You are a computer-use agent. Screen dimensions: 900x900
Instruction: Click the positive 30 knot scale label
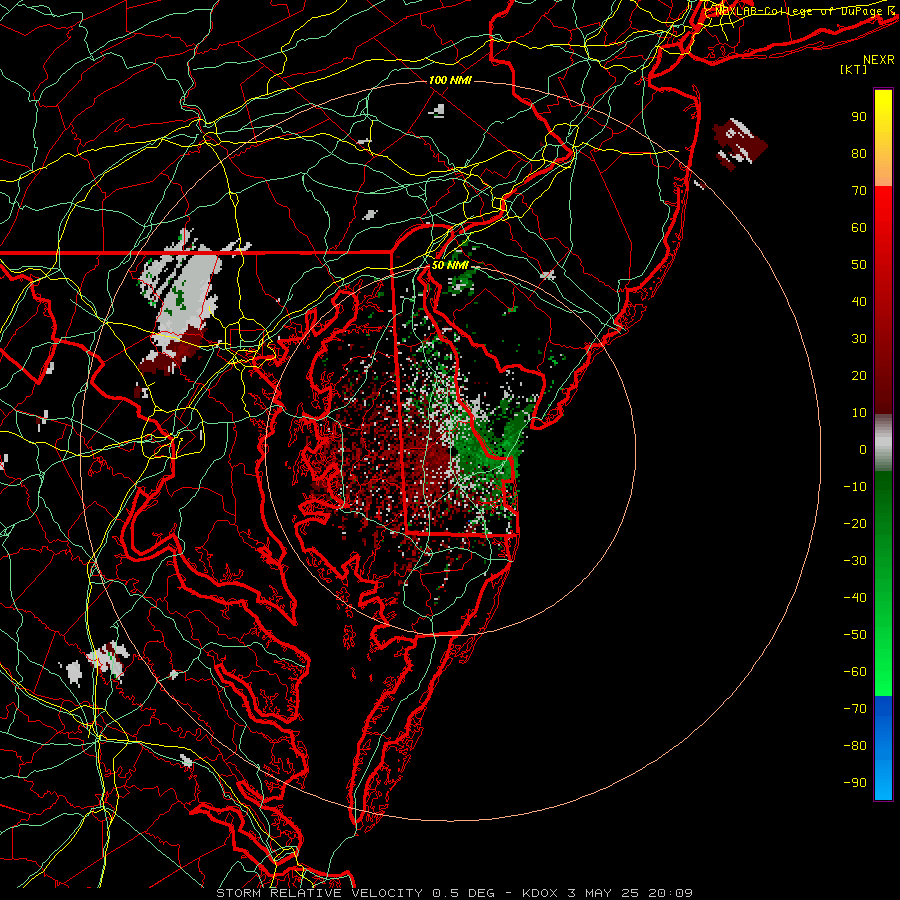[859, 339]
